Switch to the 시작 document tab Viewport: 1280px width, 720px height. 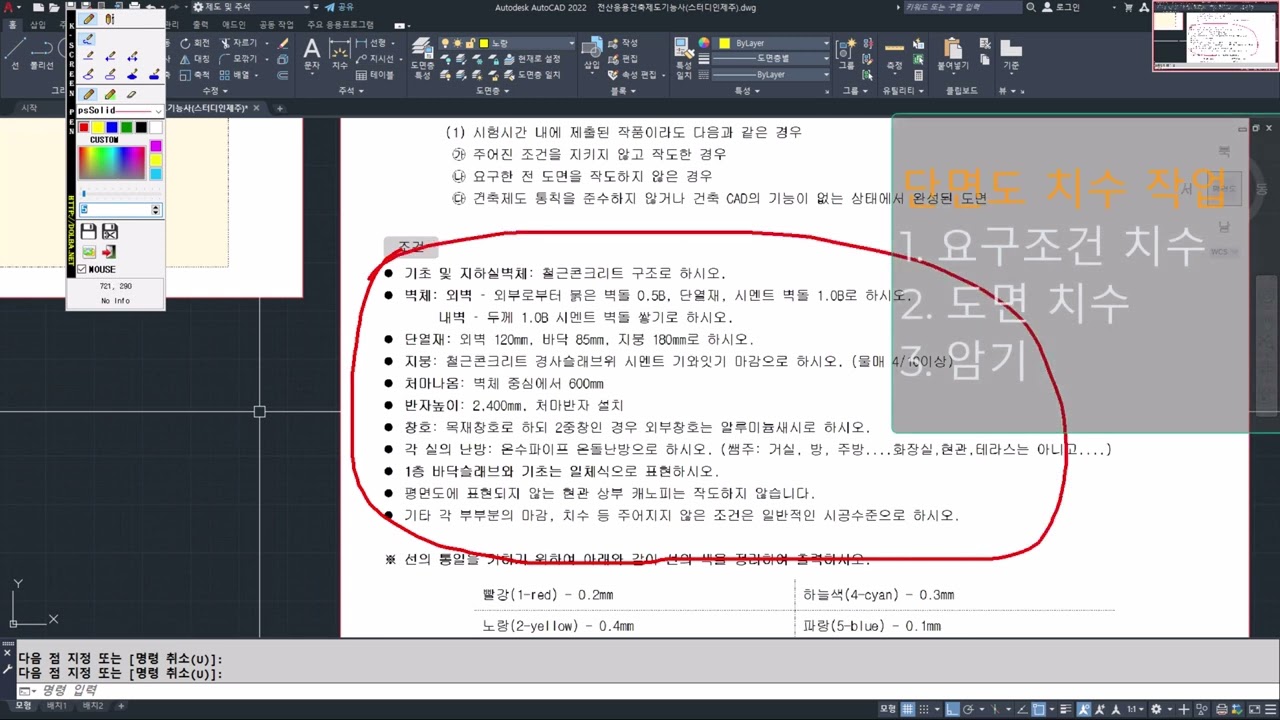[29, 108]
